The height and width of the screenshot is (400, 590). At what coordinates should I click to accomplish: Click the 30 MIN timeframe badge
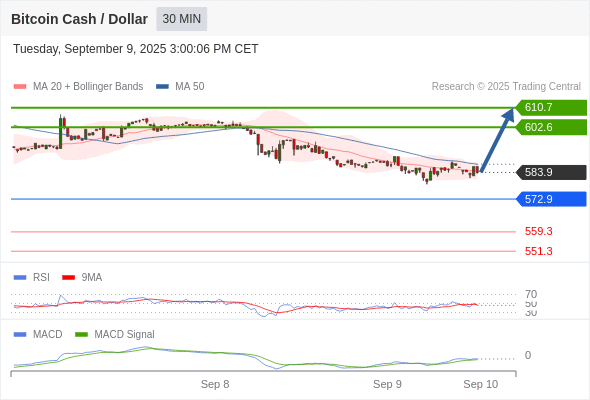pyautogui.click(x=181, y=19)
